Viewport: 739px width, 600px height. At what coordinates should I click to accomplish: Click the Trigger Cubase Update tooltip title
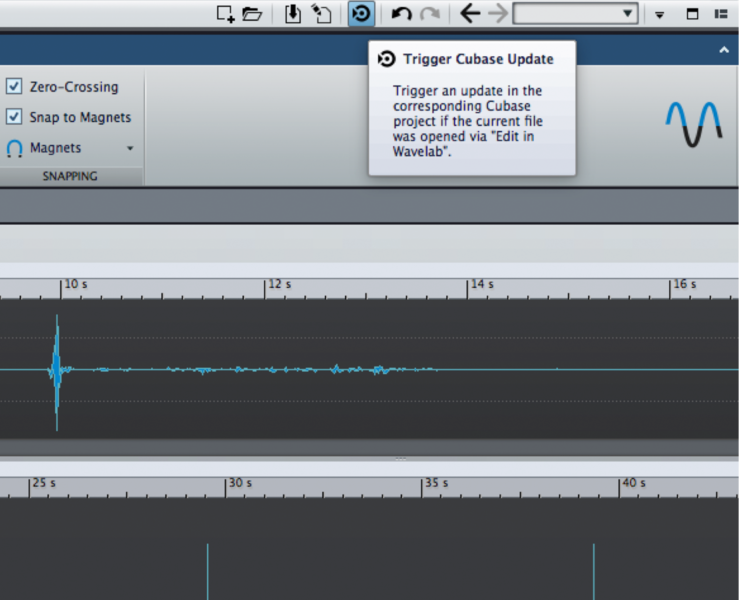point(478,59)
